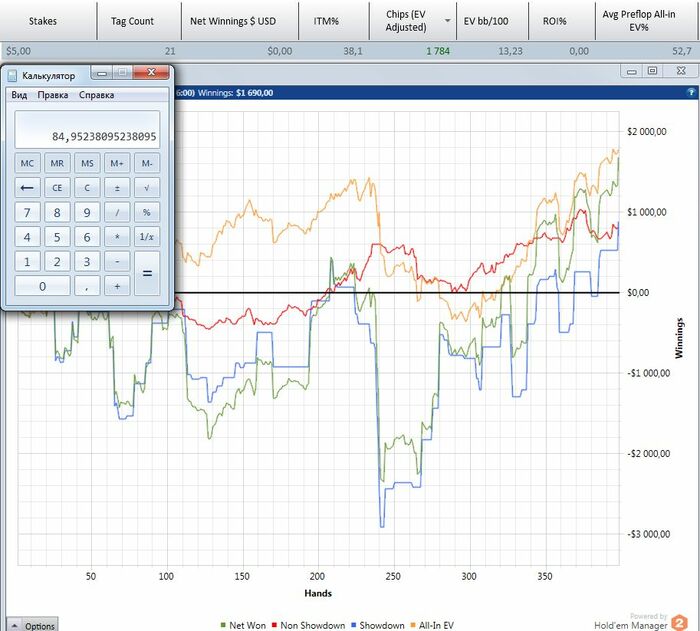Click the calculator digit 0 key
The height and width of the screenshot is (631, 700).
point(42,286)
